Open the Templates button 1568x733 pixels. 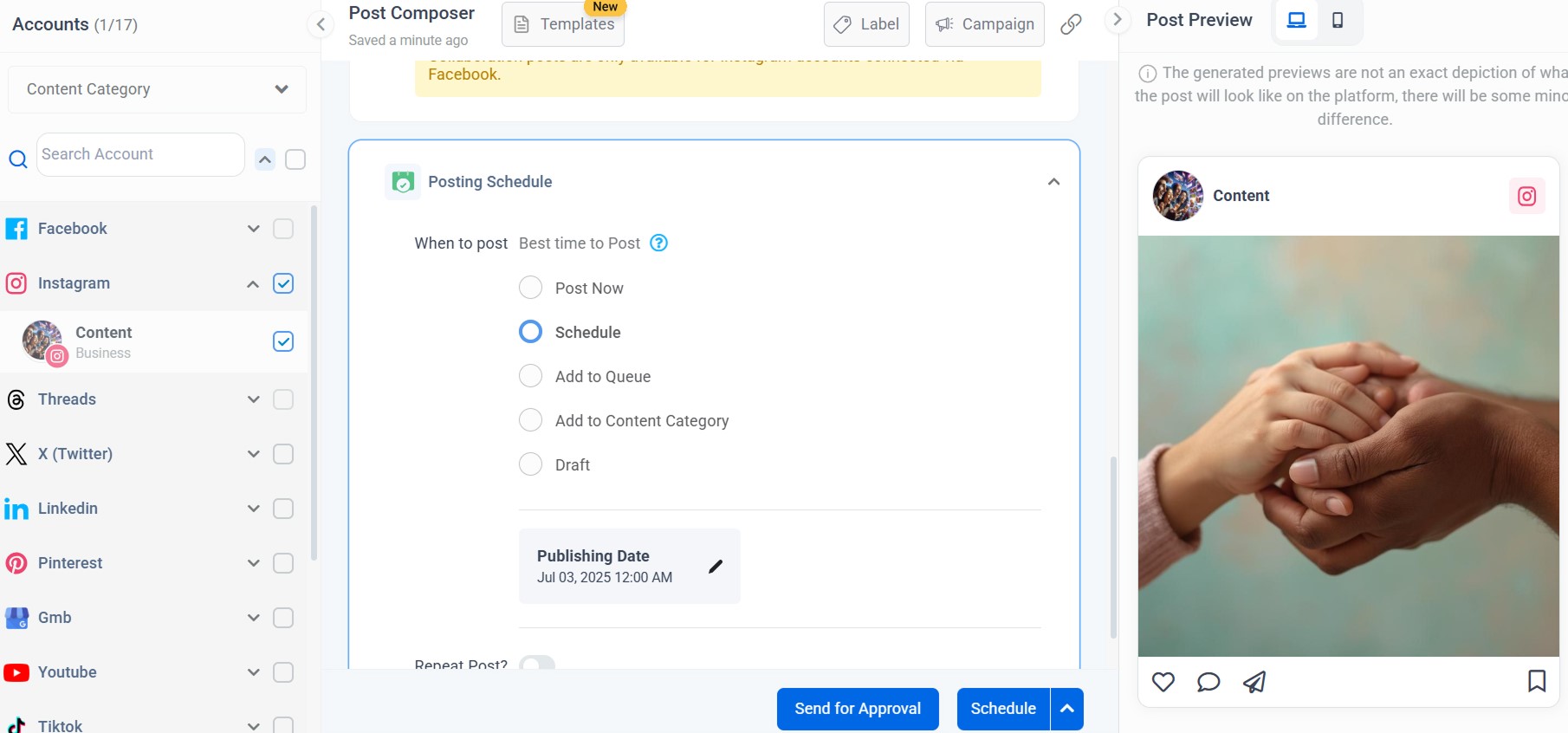tap(563, 24)
